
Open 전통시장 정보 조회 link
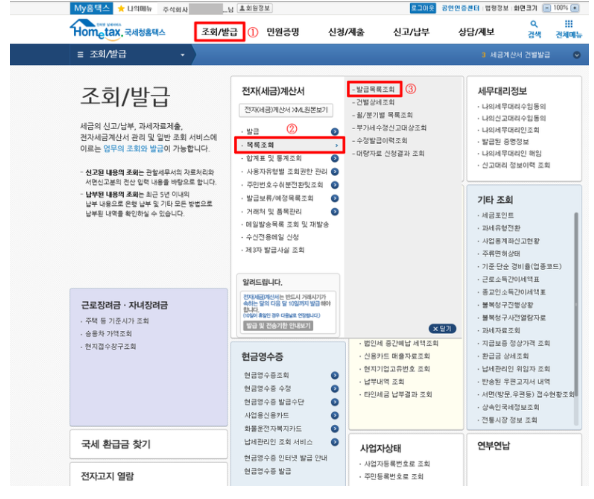coord(509,420)
